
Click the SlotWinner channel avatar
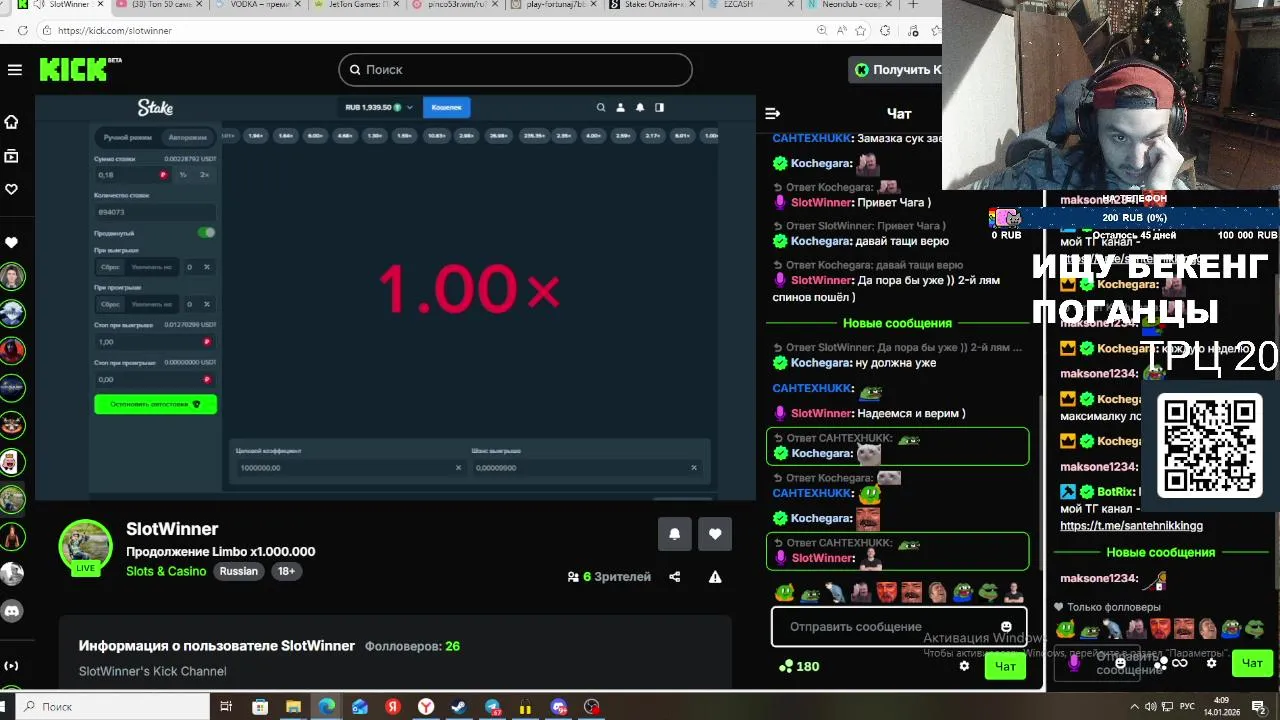coord(85,545)
